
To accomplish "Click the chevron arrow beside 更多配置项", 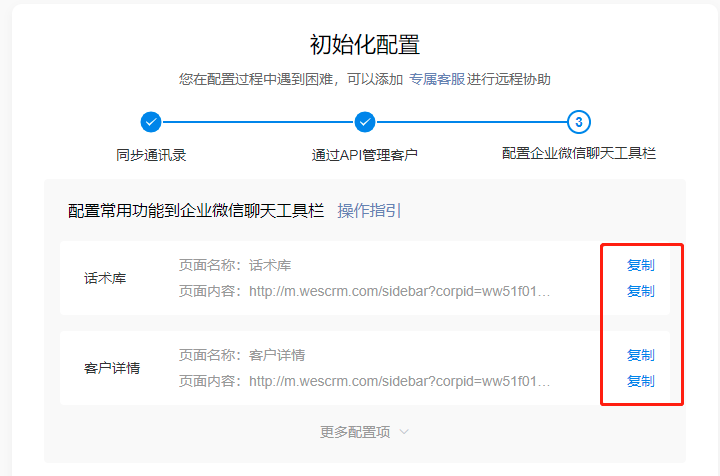I will (x=404, y=432).
